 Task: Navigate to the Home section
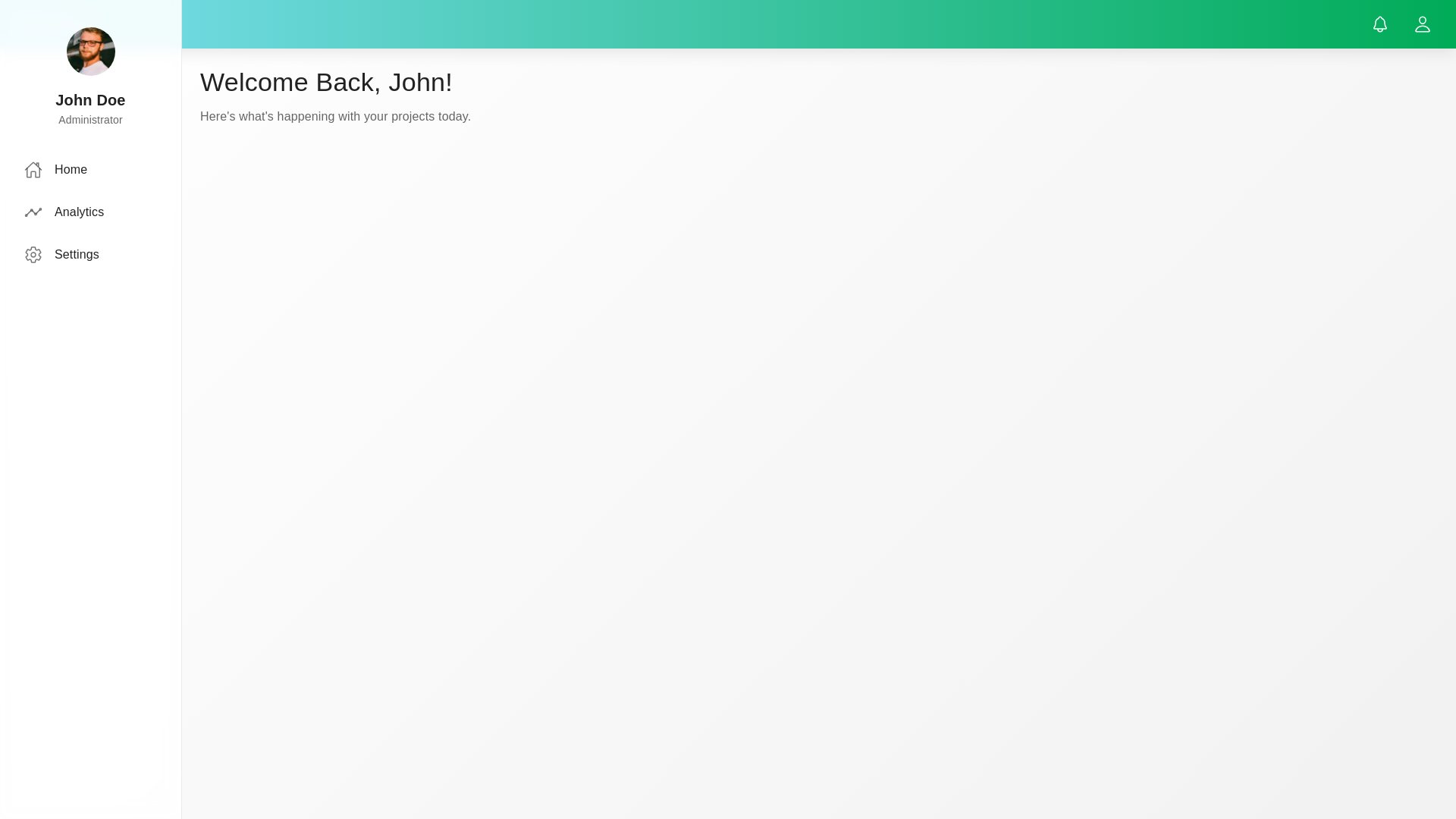[x=71, y=170]
